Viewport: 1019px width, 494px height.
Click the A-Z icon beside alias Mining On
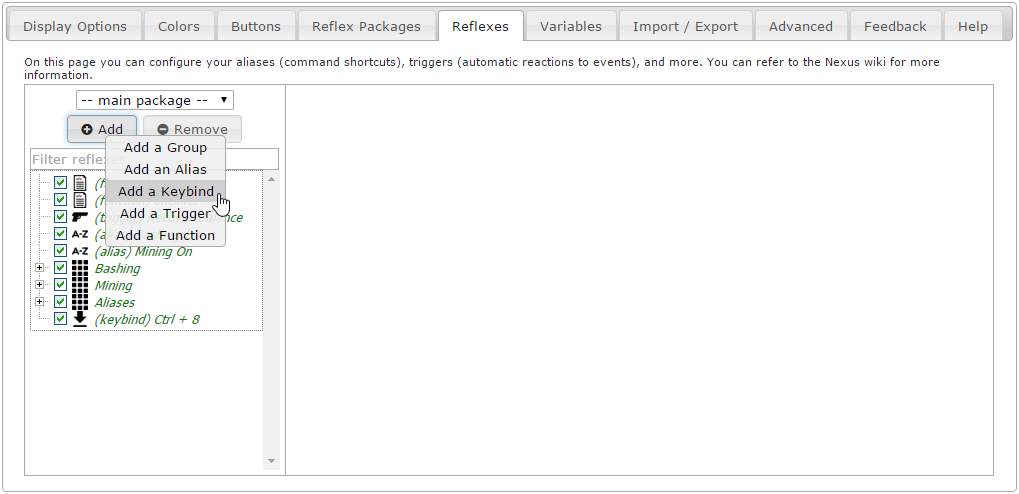click(x=80, y=251)
